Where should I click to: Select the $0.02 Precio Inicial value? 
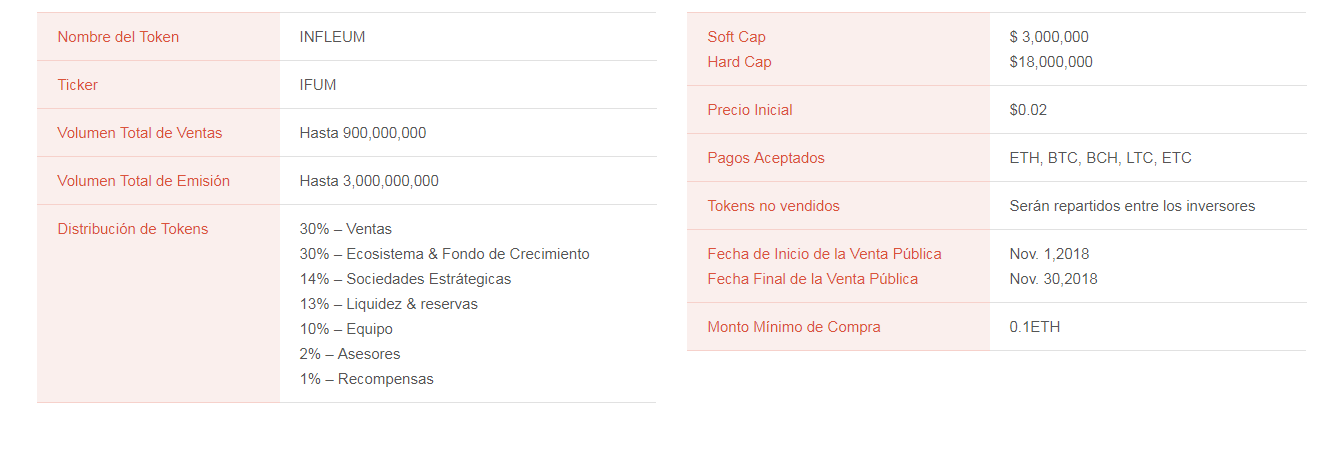click(1028, 110)
